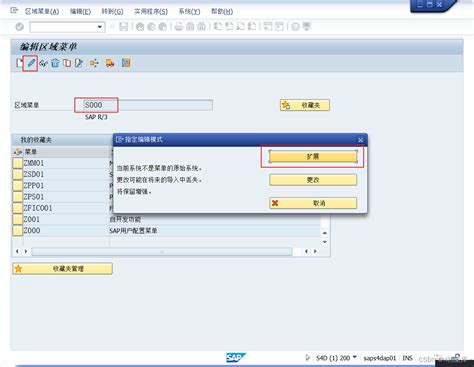Viewport: 474px width, 367px height.
Task: Click the Save disk icon in toolbar
Action: point(124,27)
